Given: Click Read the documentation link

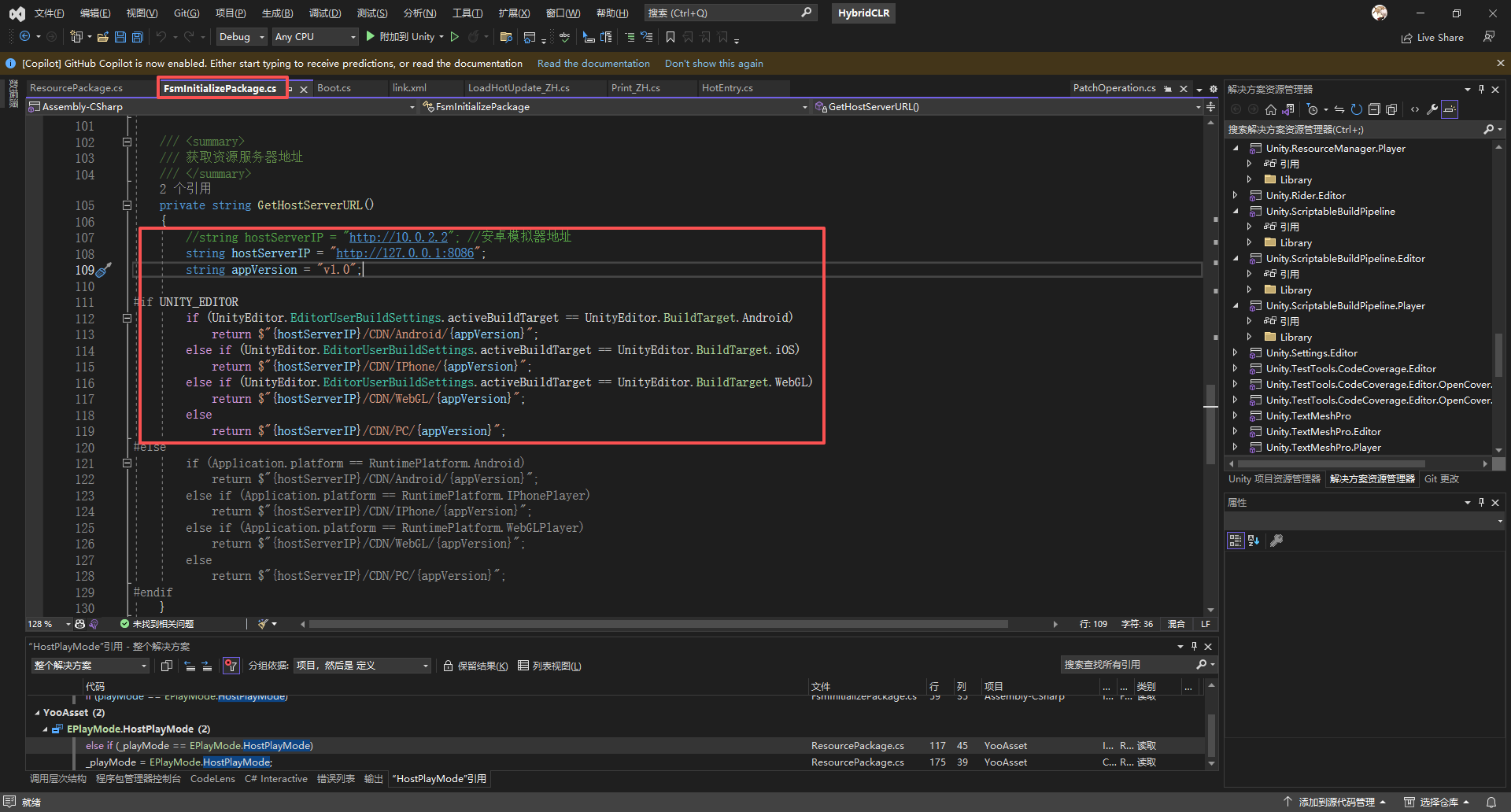Looking at the screenshot, I should [593, 64].
